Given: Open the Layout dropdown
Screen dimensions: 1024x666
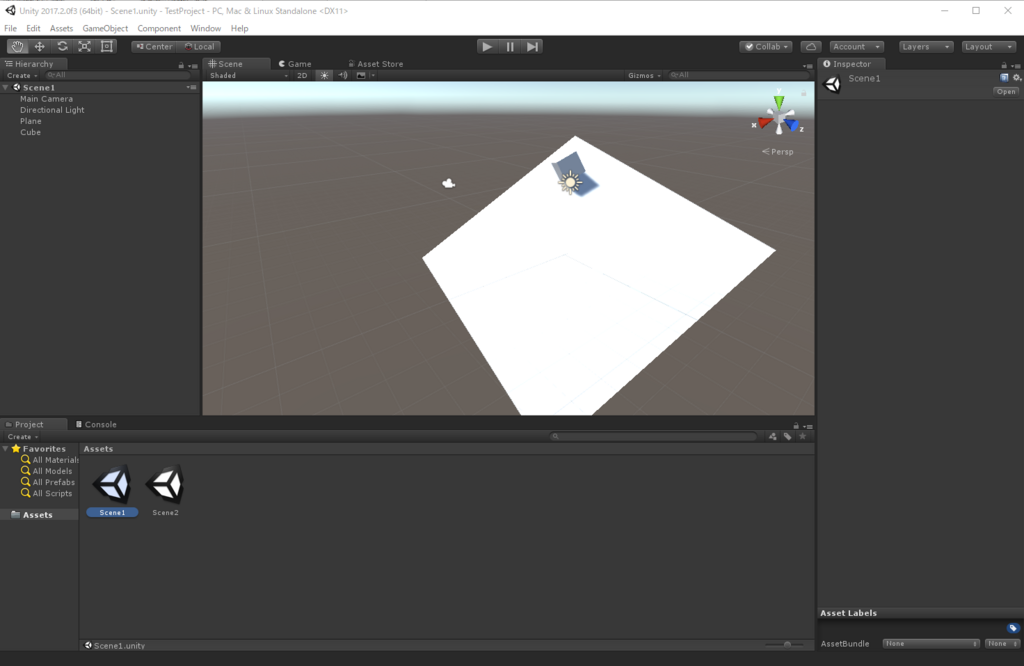Looking at the screenshot, I should pyautogui.click(x=989, y=46).
